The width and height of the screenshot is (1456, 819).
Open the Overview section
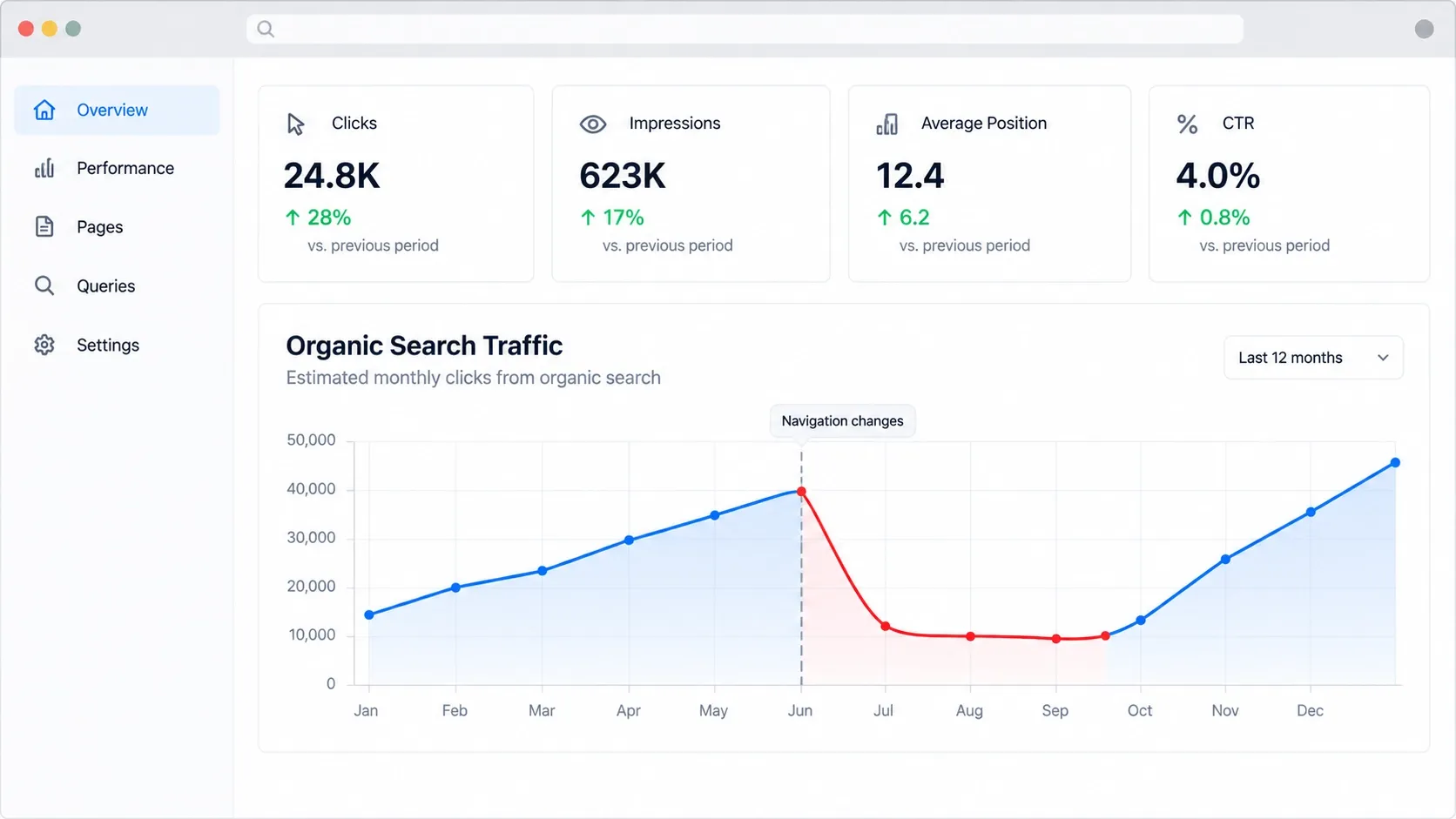pos(117,110)
